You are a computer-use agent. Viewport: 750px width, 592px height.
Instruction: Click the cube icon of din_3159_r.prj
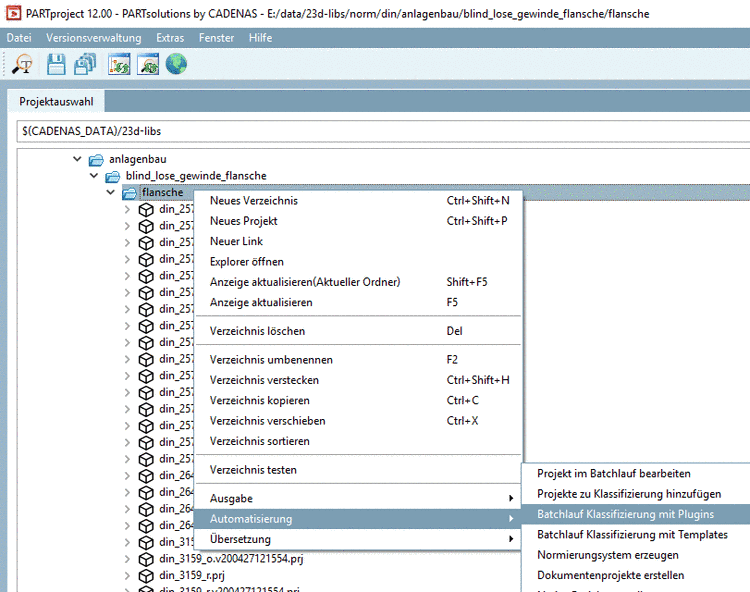[x=146, y=576]
